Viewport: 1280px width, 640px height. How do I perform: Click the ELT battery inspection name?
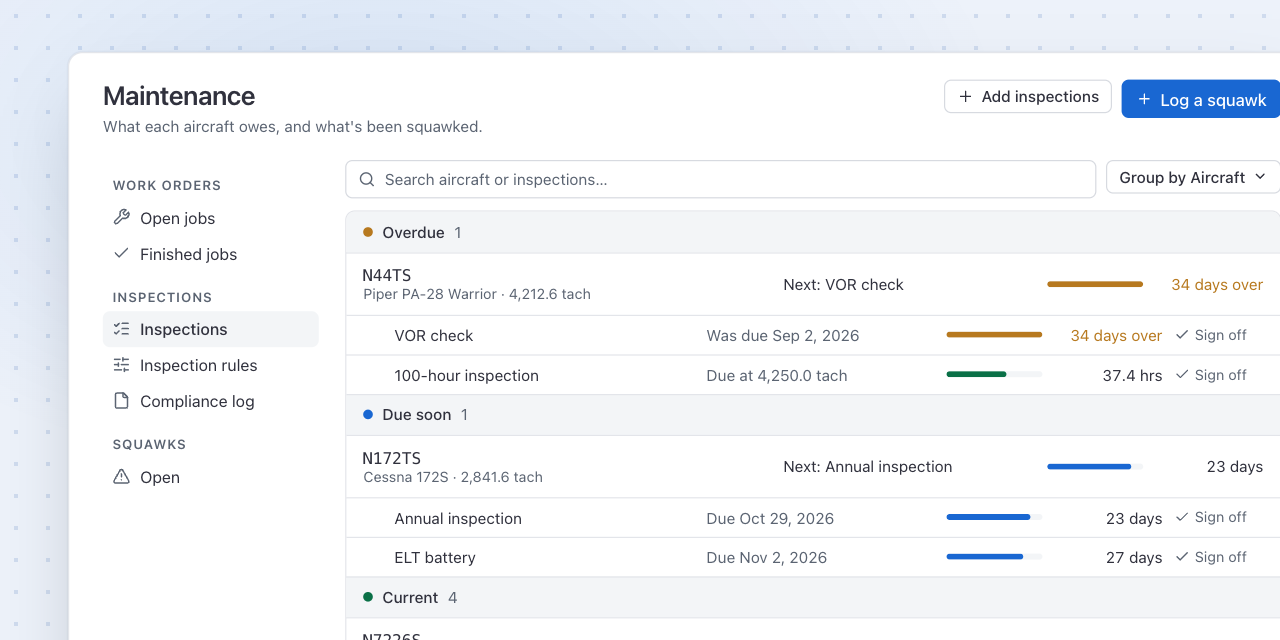point(435,558)
